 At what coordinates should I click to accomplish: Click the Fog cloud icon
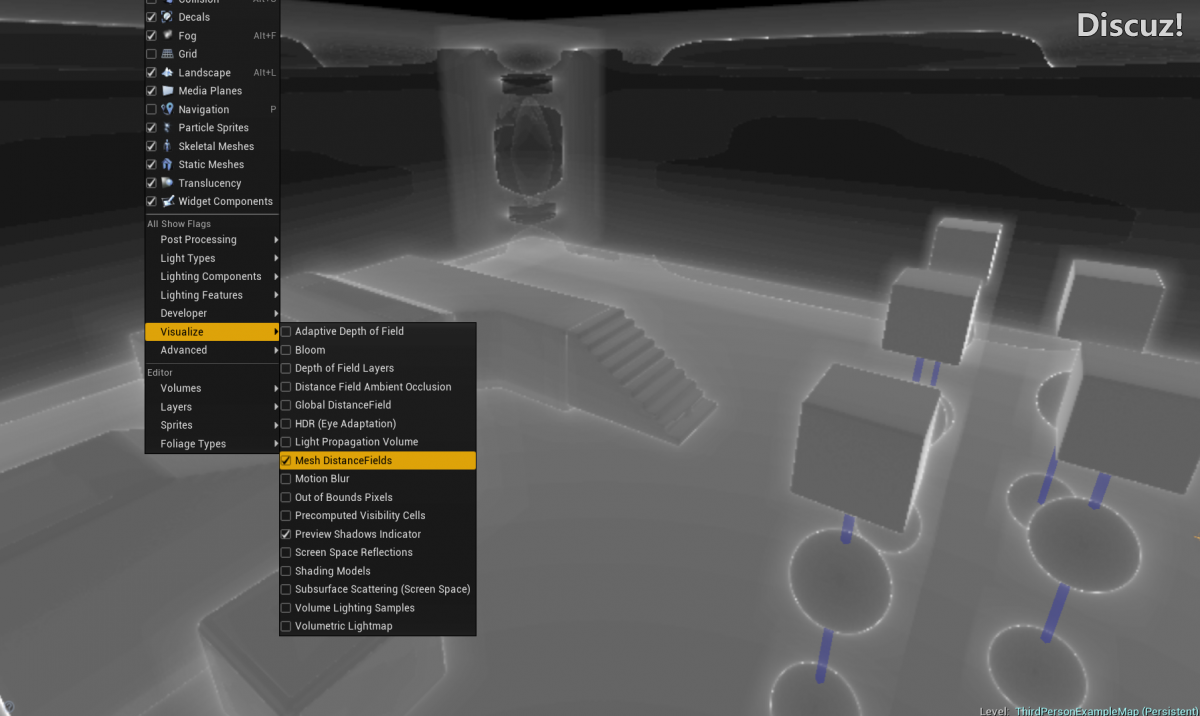tap(168, 35)
